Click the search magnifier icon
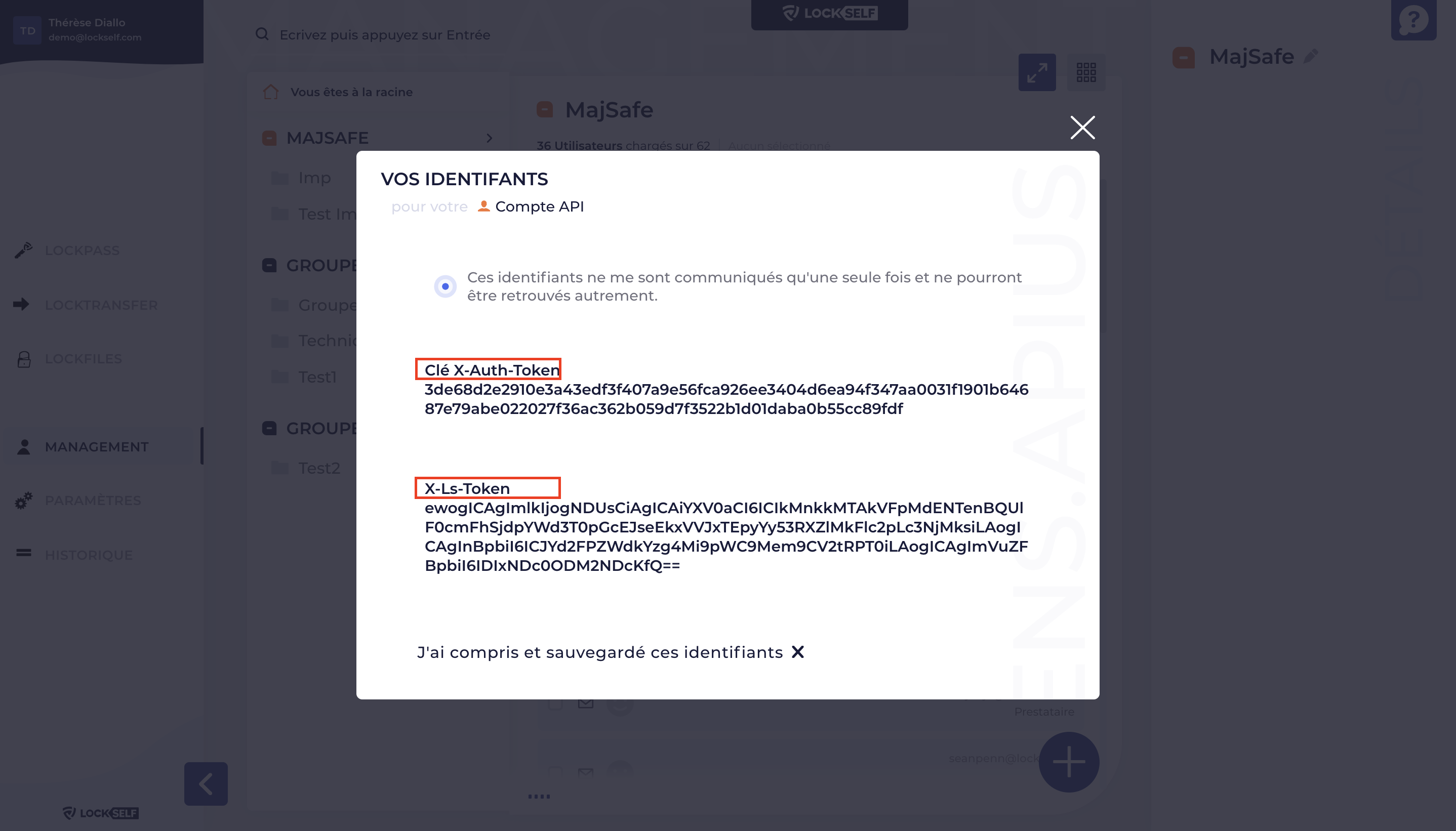The width and height of the screenshot is (1456, 831). (x=262, y=34)
